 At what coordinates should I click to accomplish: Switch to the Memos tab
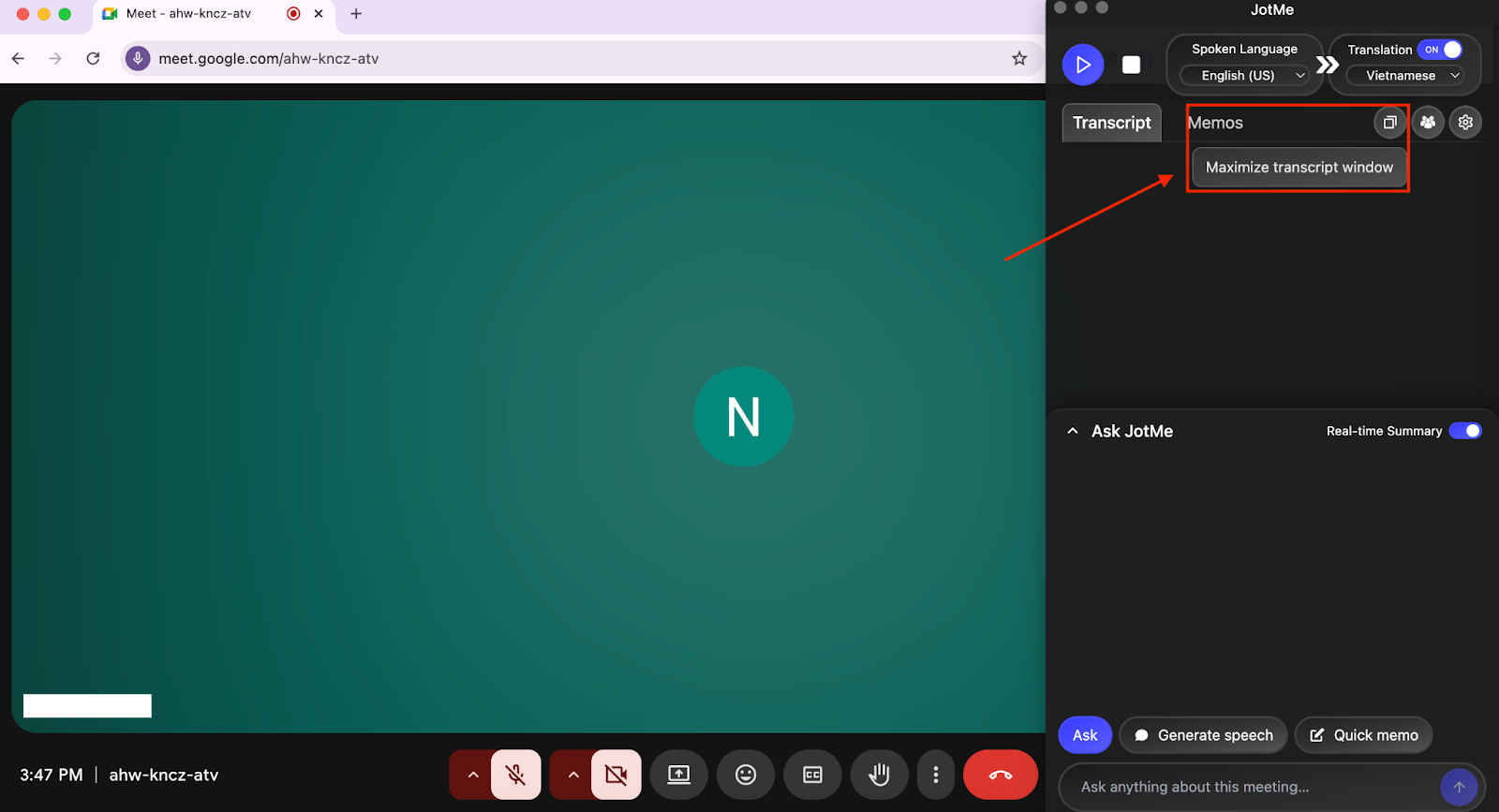pyautogui.click(x=1215, y=123)
